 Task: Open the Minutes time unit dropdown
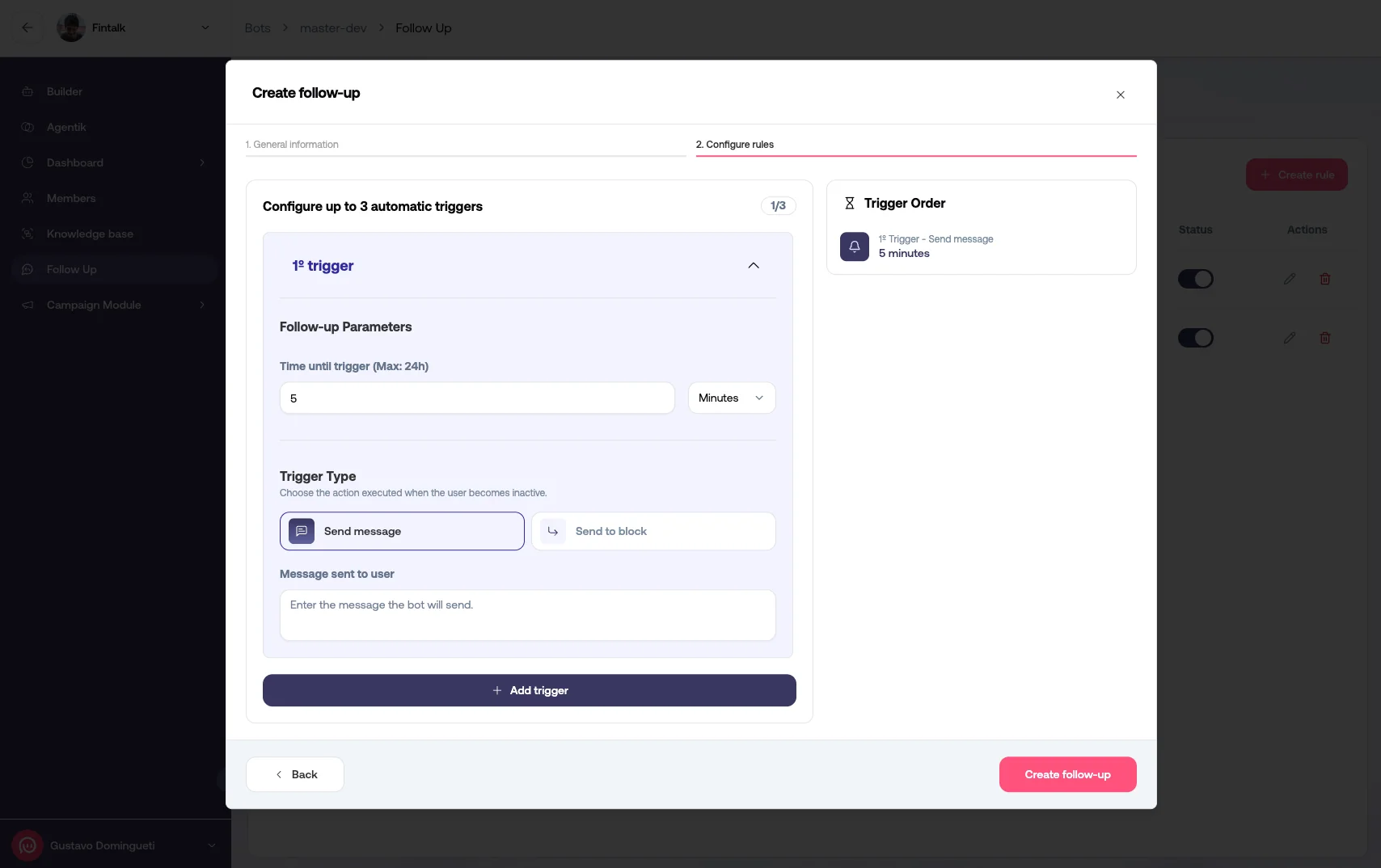[731, 398]
